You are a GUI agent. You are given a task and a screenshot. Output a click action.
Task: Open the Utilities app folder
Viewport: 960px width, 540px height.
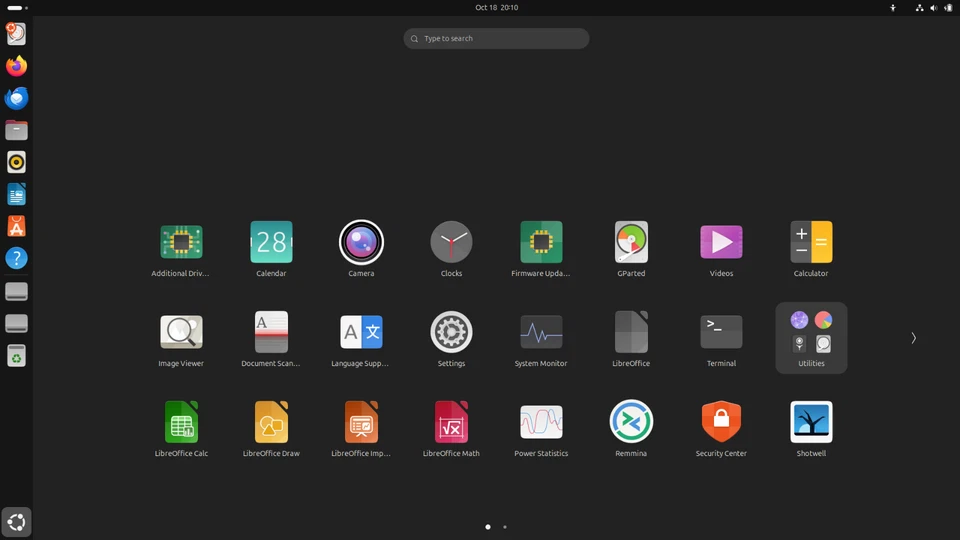[x=811, y=337]
